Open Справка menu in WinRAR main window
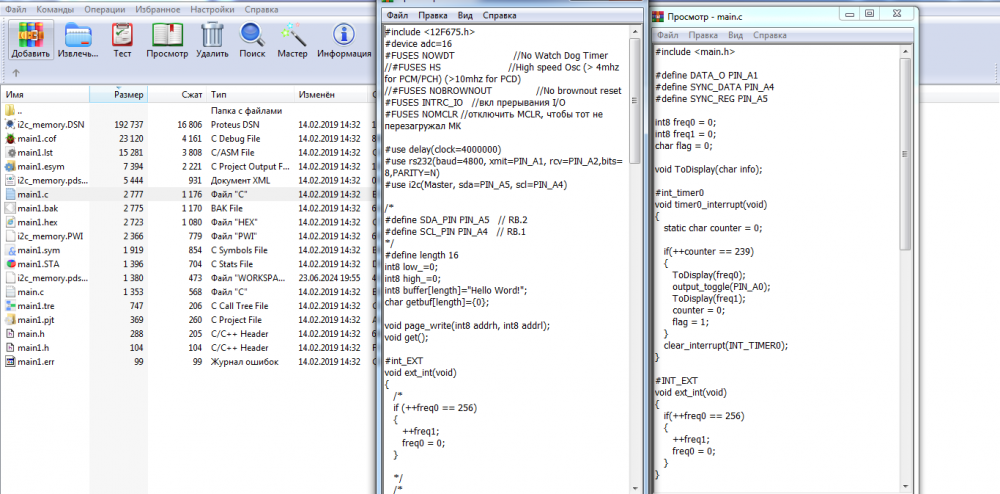The height and width of the screenshot is (494, 1000). point(261,10)
